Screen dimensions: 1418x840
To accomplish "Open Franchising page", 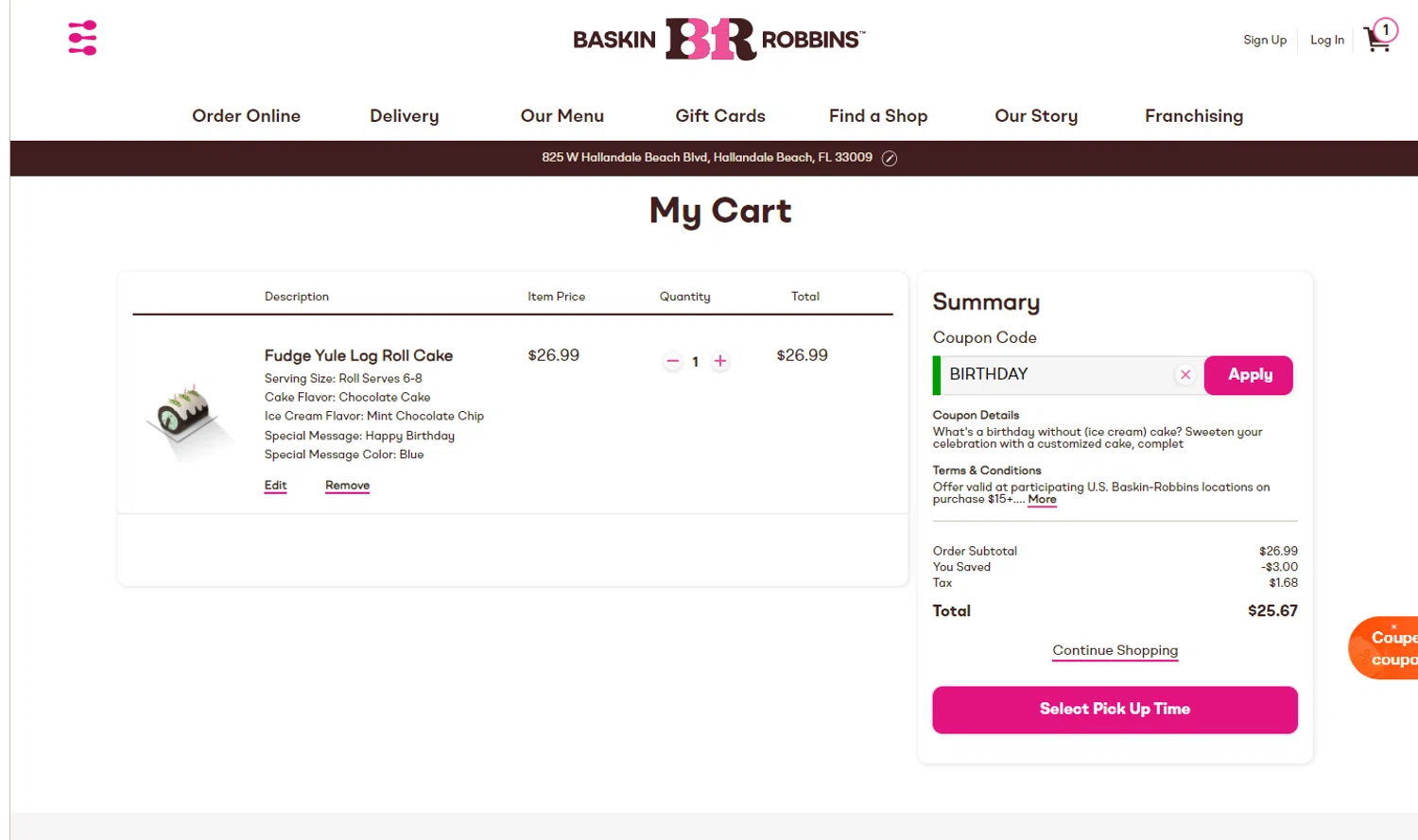I will pyautogui.click(x=1194, y=116).
